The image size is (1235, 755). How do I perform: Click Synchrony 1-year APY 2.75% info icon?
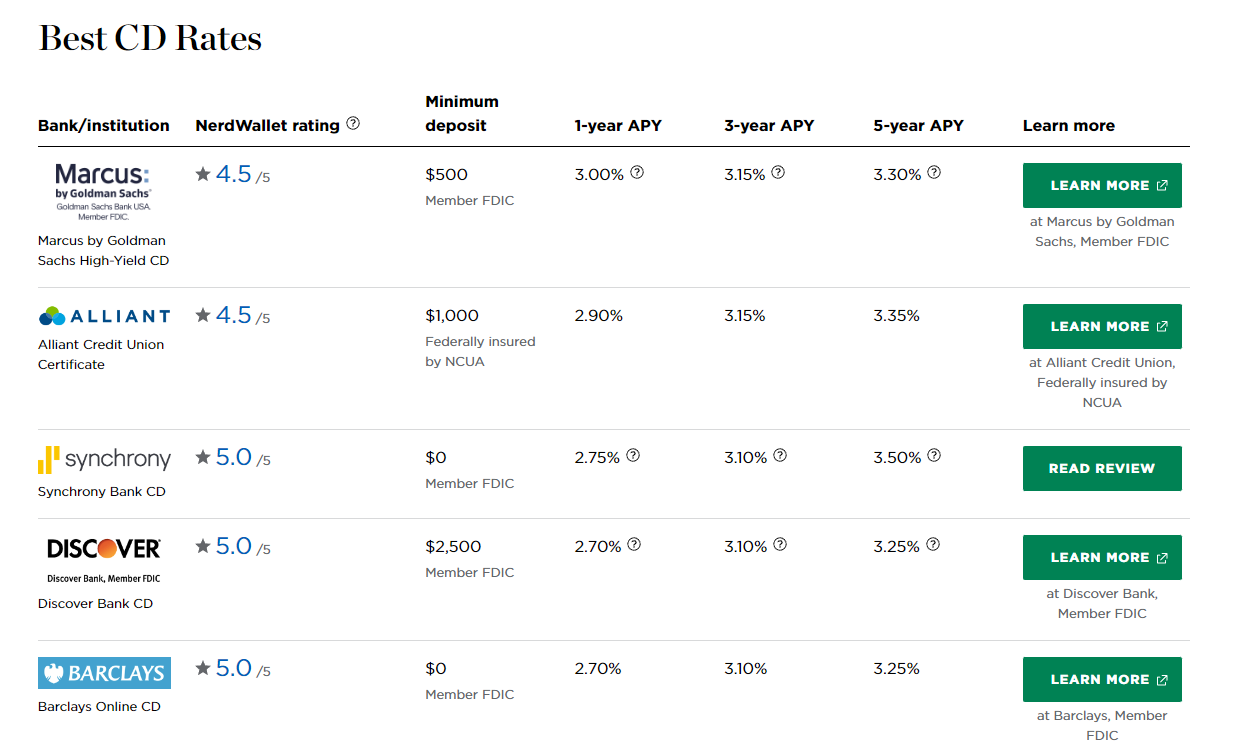tap(633, 456)
